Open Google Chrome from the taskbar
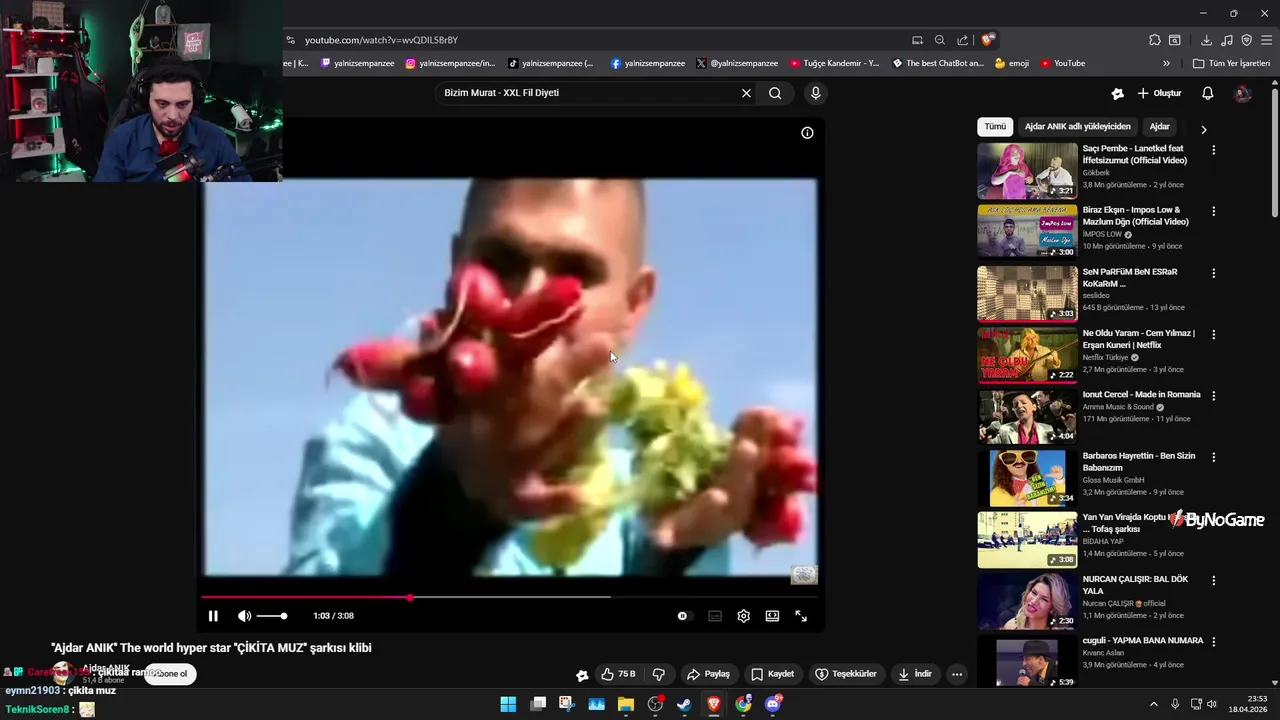 point(743,704)
